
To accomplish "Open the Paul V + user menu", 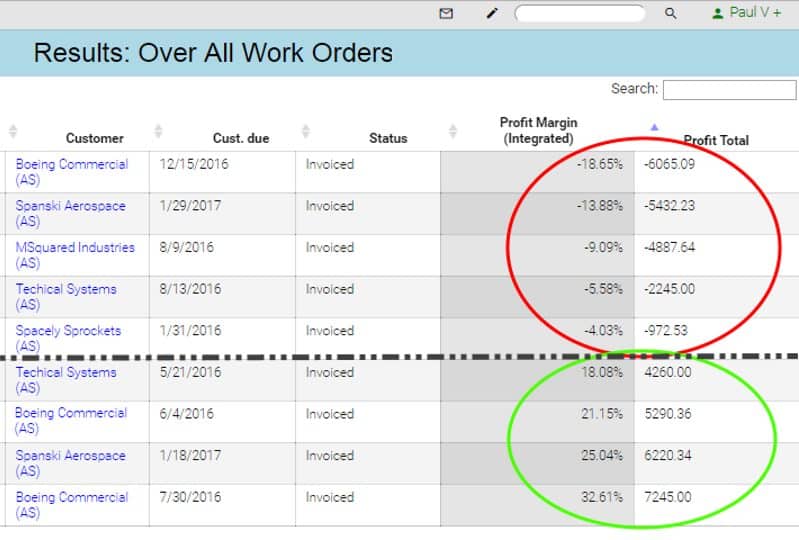I will point(747,13).
